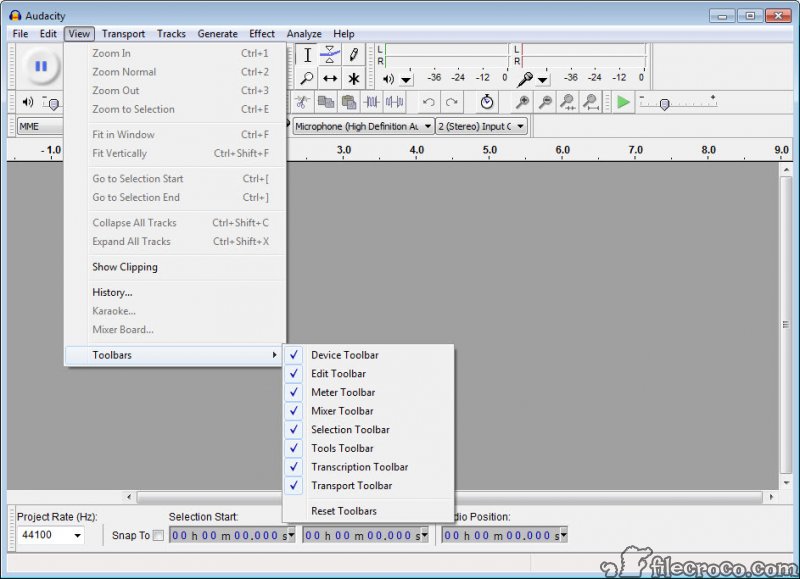The width and height of the screenshot is (800, 579).
Task: Open the File menu
Action: (x=20, y=34)
